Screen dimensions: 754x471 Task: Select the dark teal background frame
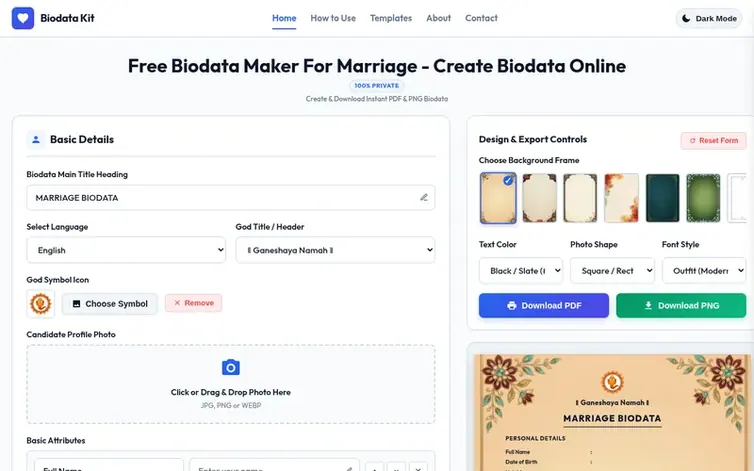coord(663,198)
